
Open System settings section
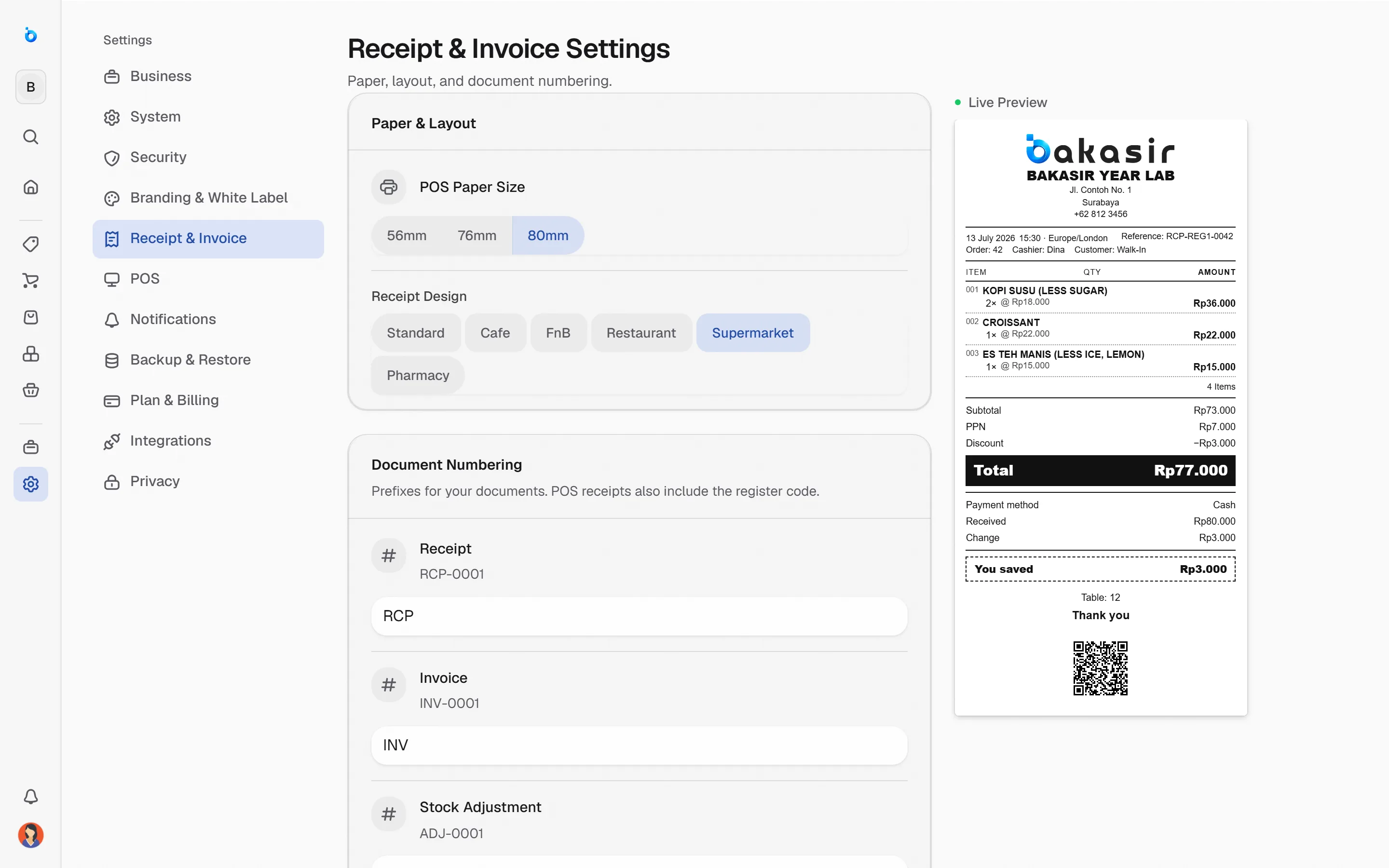click(208, 117)
